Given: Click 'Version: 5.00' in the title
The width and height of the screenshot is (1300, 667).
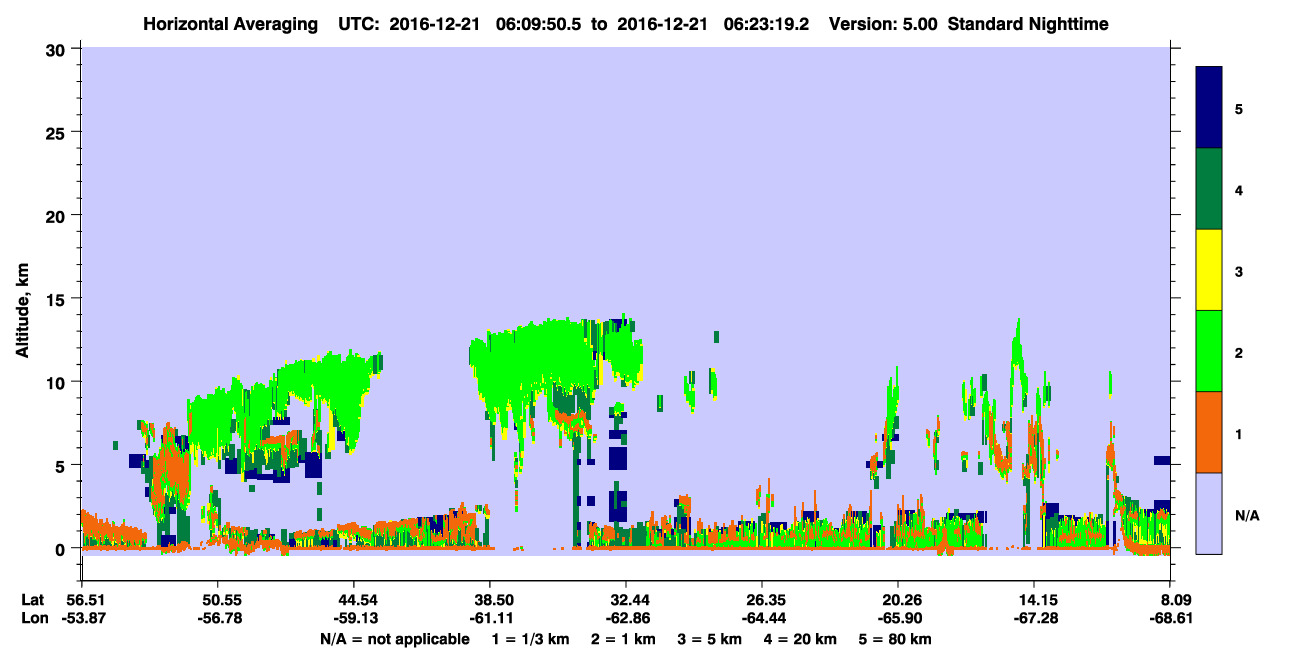Looking at the screenshot, I should (883, 24).
